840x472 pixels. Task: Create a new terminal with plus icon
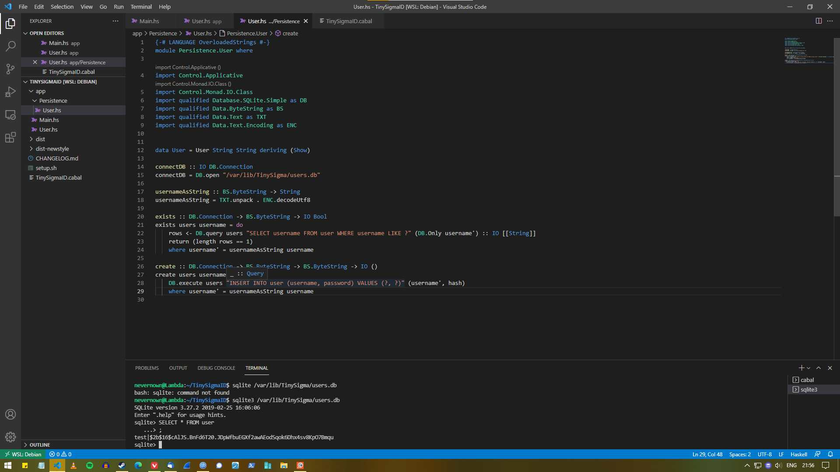click(801, 368)
